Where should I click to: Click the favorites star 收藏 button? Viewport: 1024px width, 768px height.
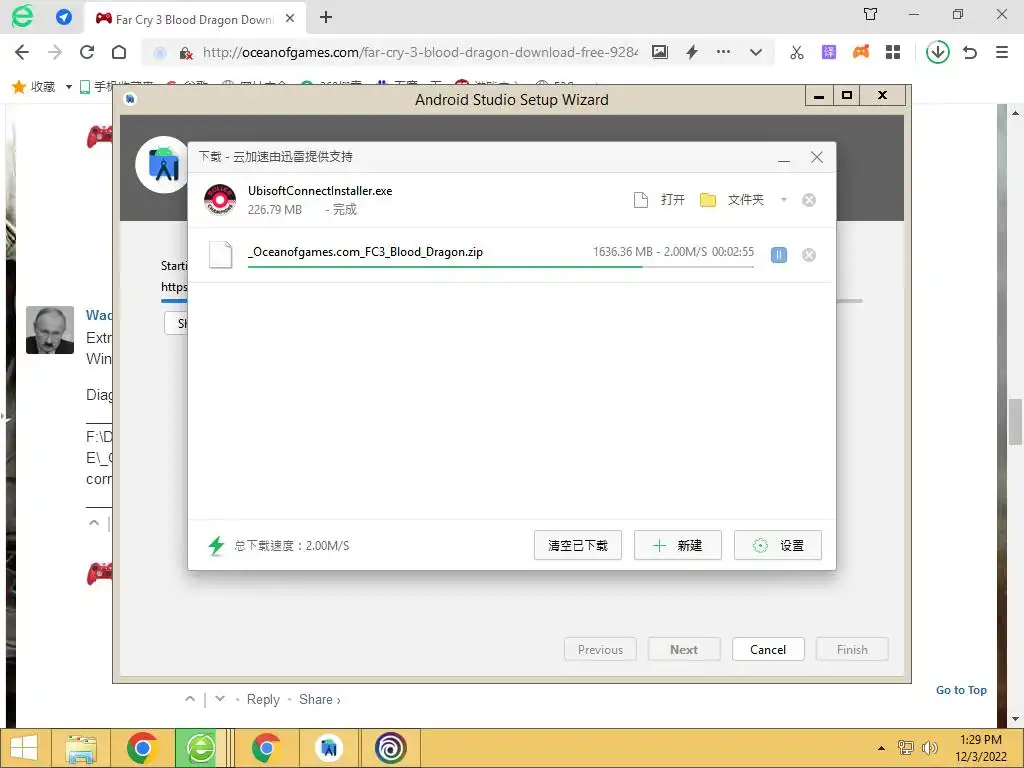34,86
